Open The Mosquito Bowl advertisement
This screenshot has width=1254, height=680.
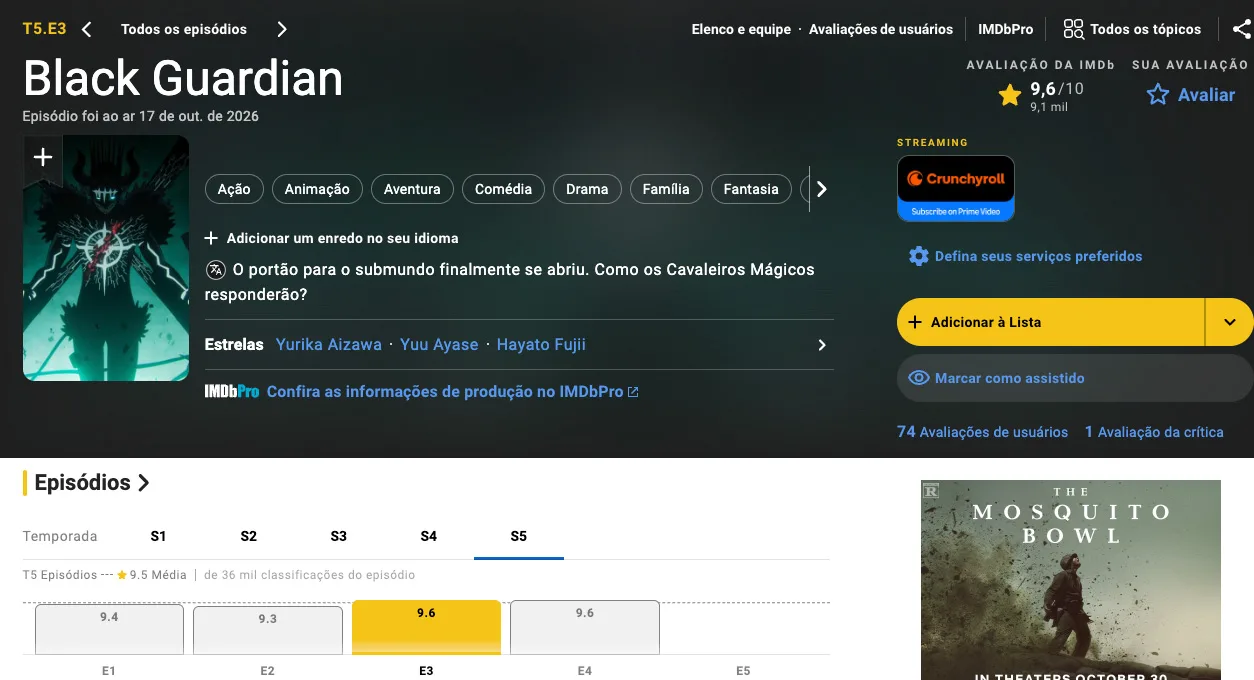tap(1071, 580)
